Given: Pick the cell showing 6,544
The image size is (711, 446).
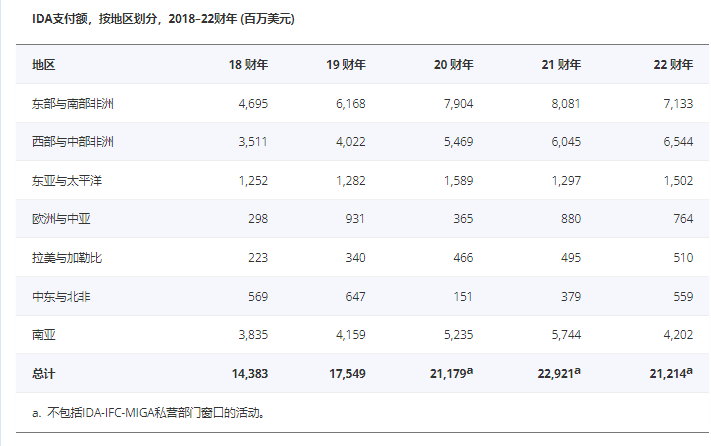Looking at the screenshot, I should [678, 142].
